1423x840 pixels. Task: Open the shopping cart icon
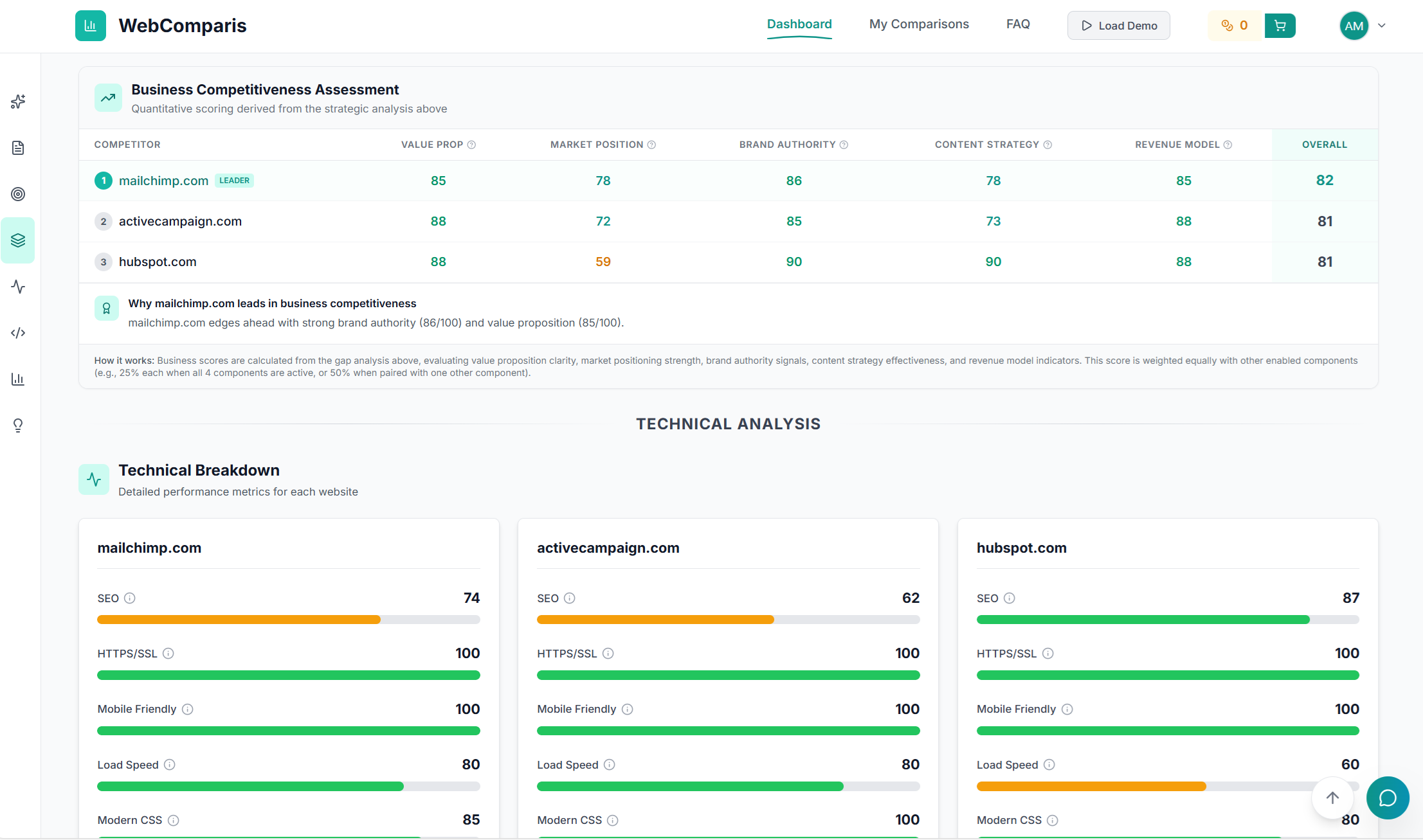1280,26
